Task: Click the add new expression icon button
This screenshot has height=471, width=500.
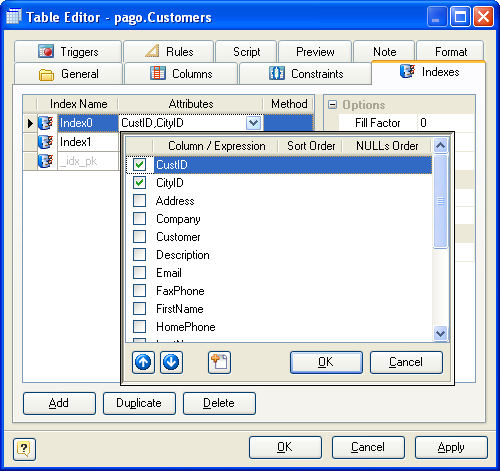Action: (219, 362)
